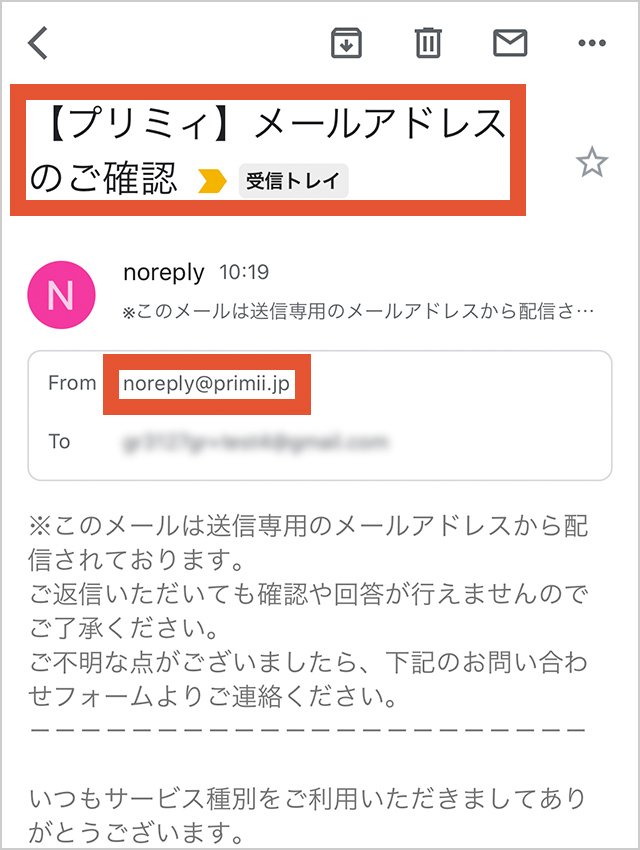Mark as unread with the envelope icon

click(x=510, y=43)
